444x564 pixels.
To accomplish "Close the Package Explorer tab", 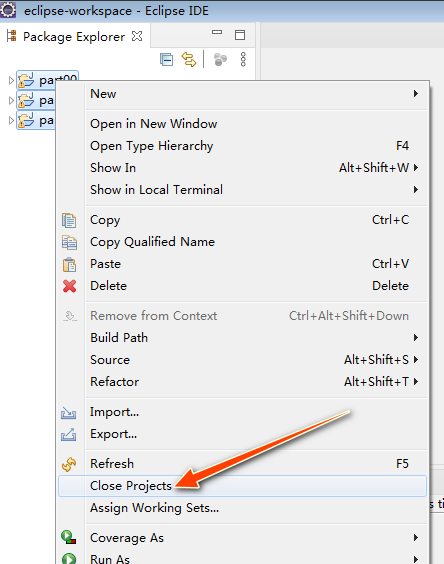I will click(137, 36).
